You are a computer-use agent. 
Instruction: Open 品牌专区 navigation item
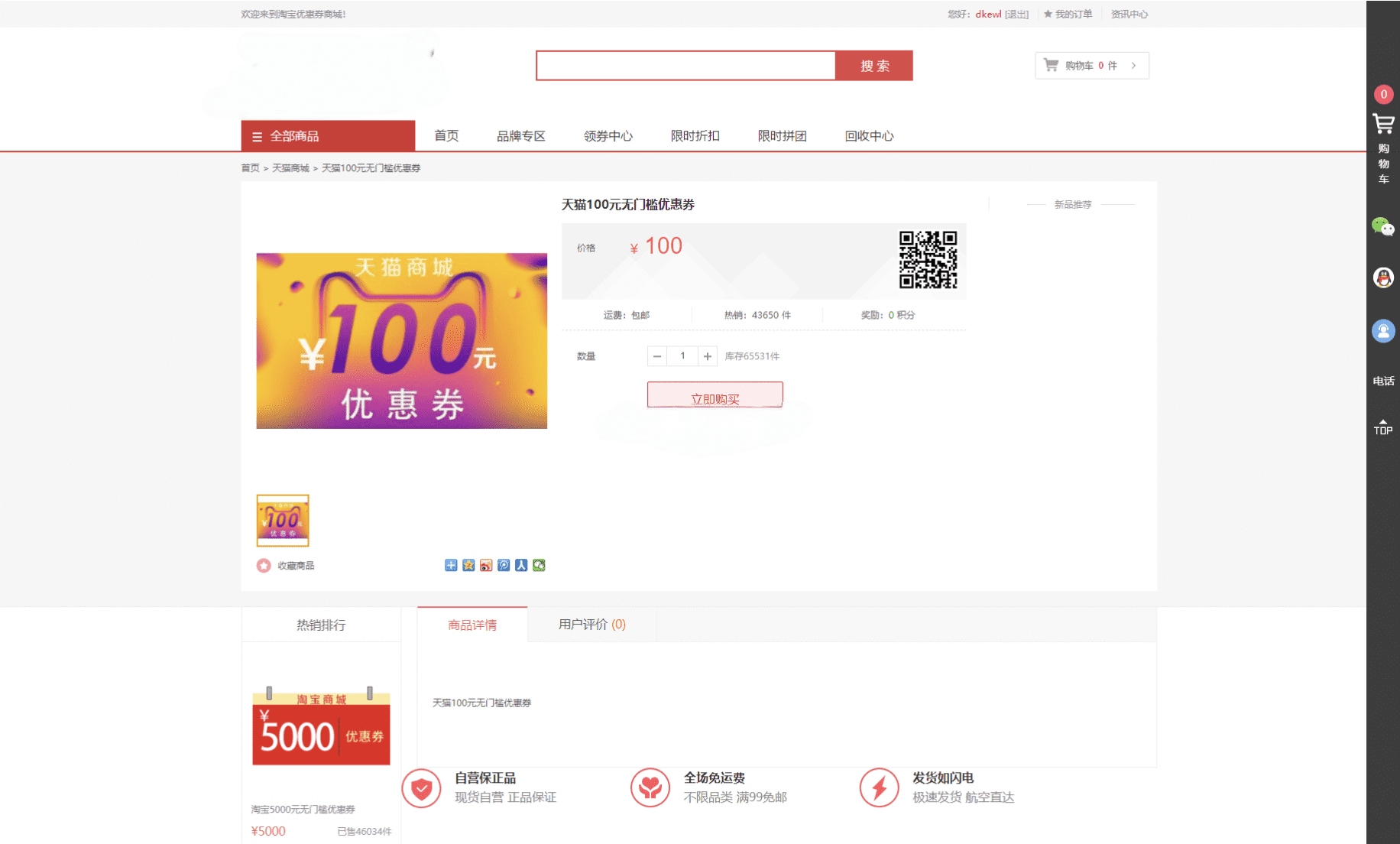point(521,136)
